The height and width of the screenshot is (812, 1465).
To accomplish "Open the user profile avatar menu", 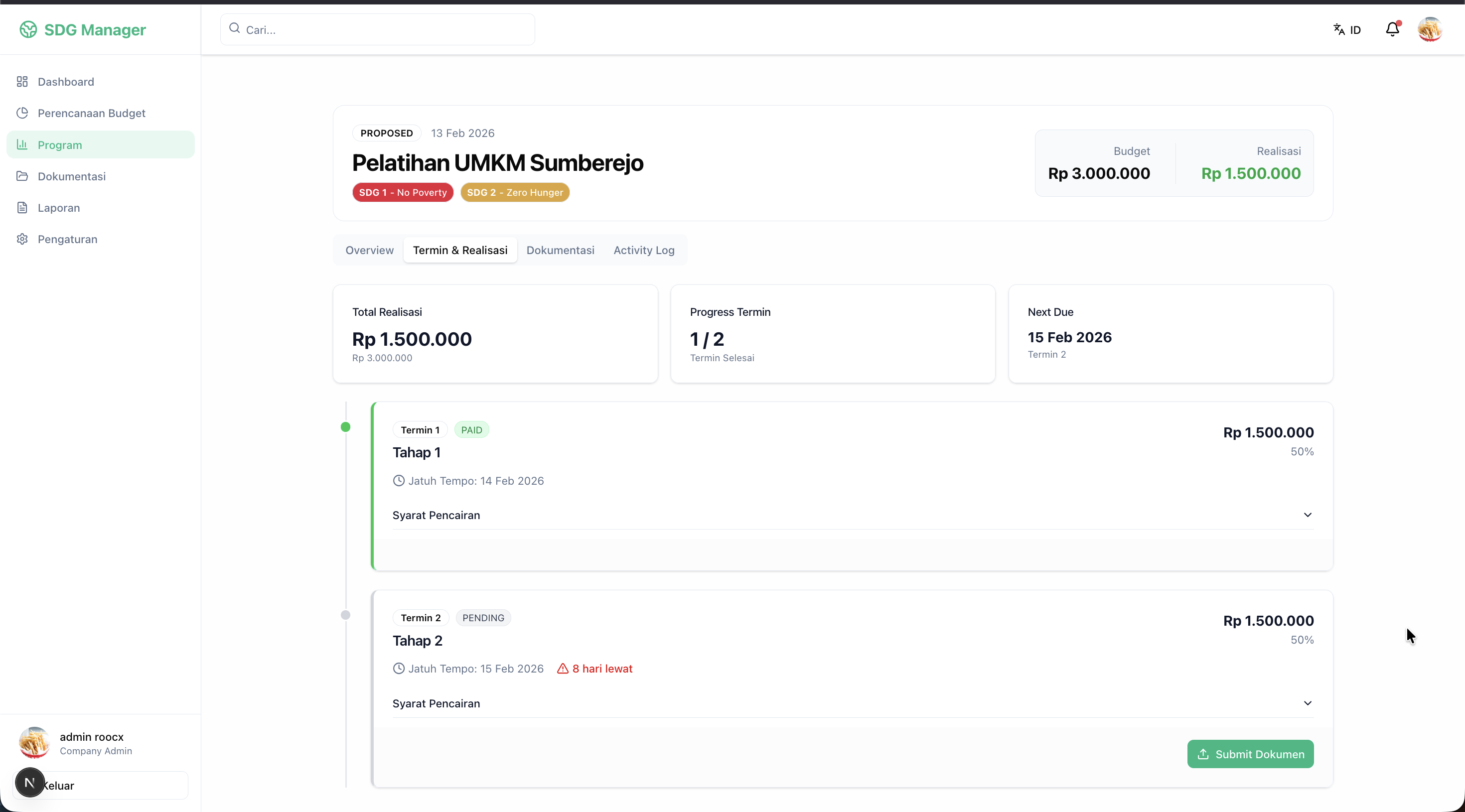I will point(1430,29).
